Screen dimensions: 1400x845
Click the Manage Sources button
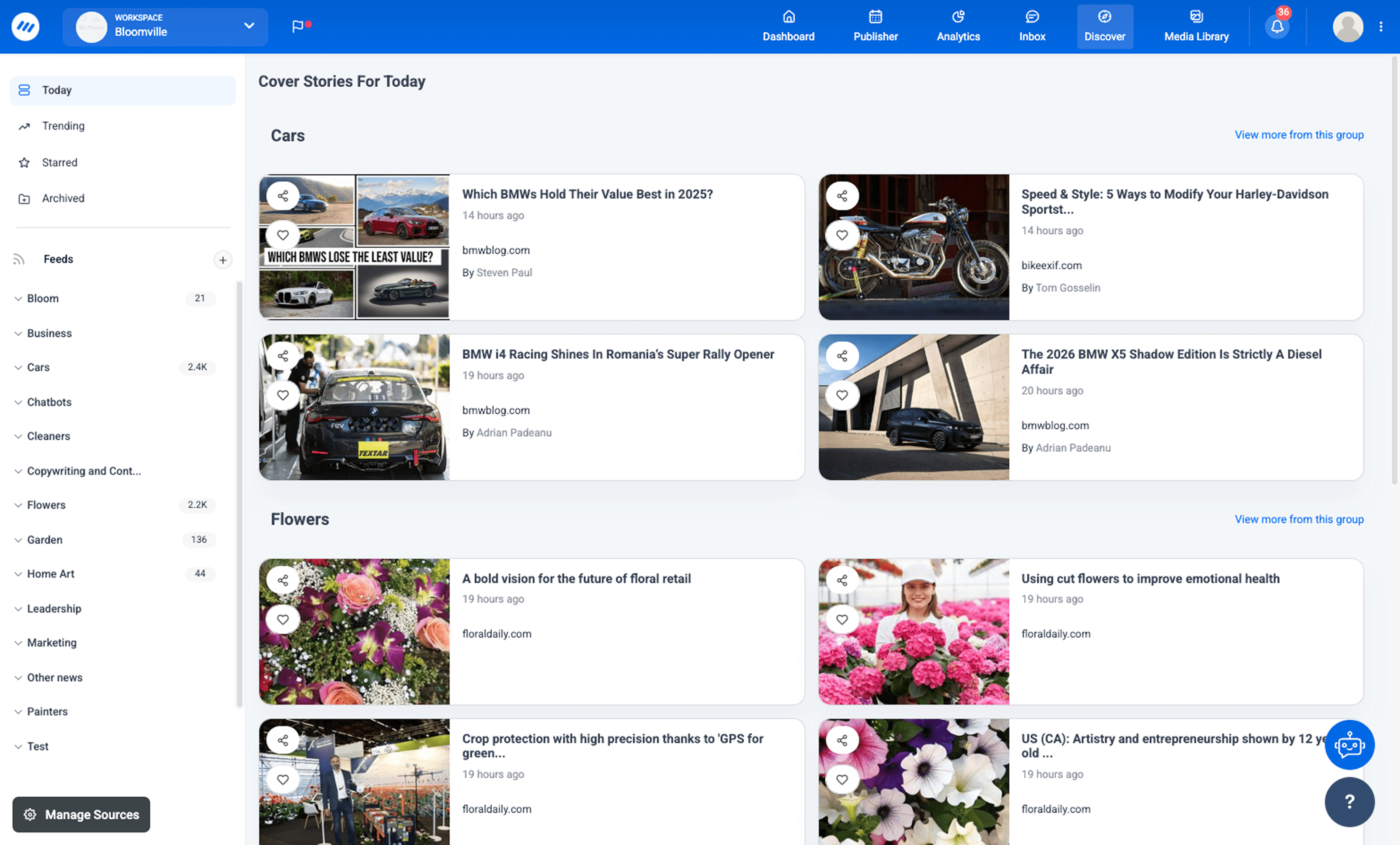pyautogui.click(x=80, y=814)
